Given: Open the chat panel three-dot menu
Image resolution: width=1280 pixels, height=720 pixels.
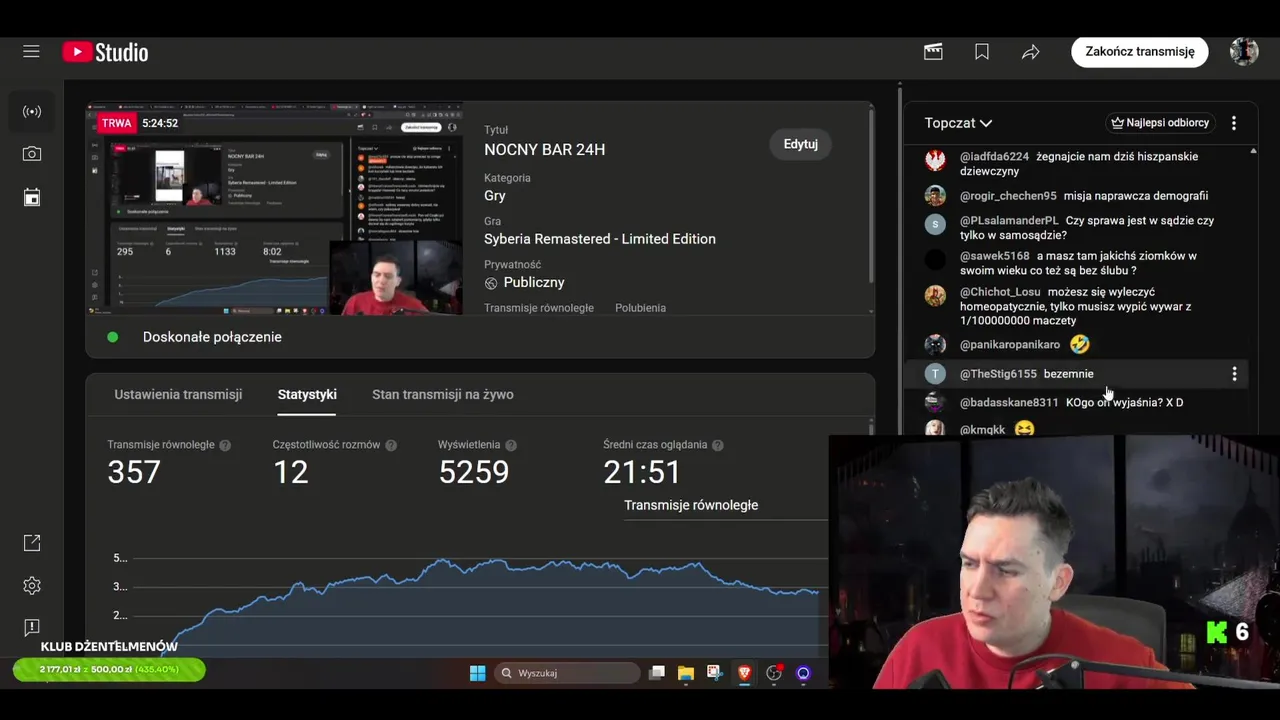Looking at the screenshot, I should [x=1234, y=123].
